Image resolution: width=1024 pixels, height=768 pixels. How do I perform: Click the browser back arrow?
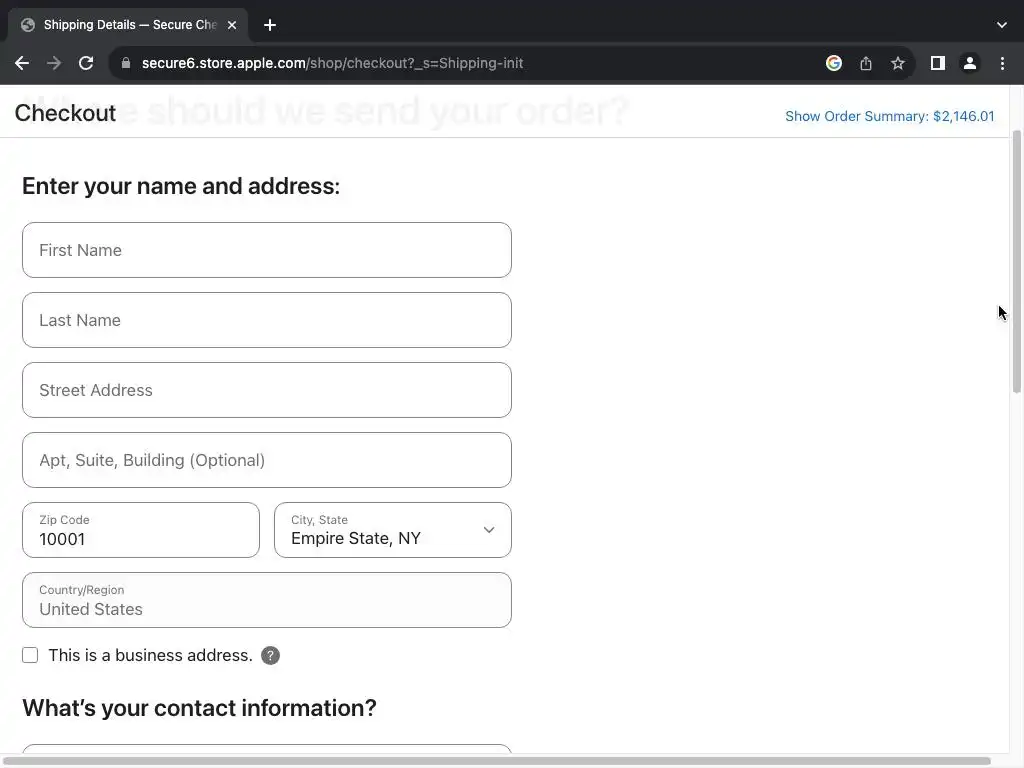click(x=22, y=63)
